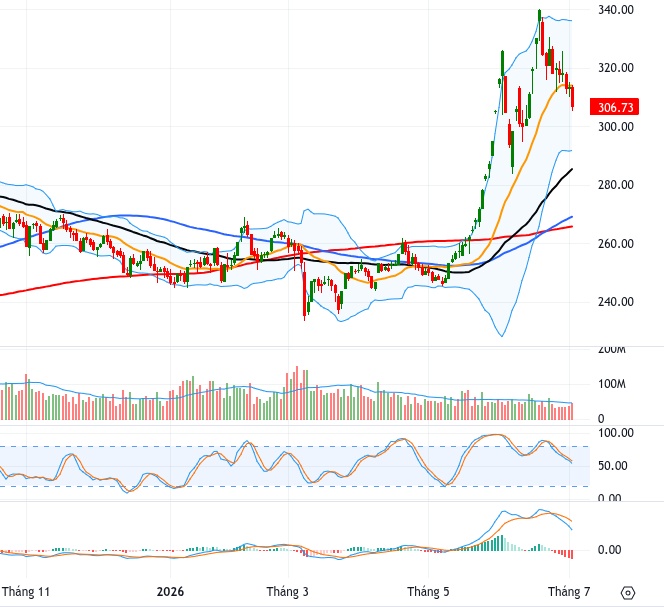The height and width of the screenshot is (607, 664).
Task: Select the 100M volume axis label
Action: click(611, 384)
